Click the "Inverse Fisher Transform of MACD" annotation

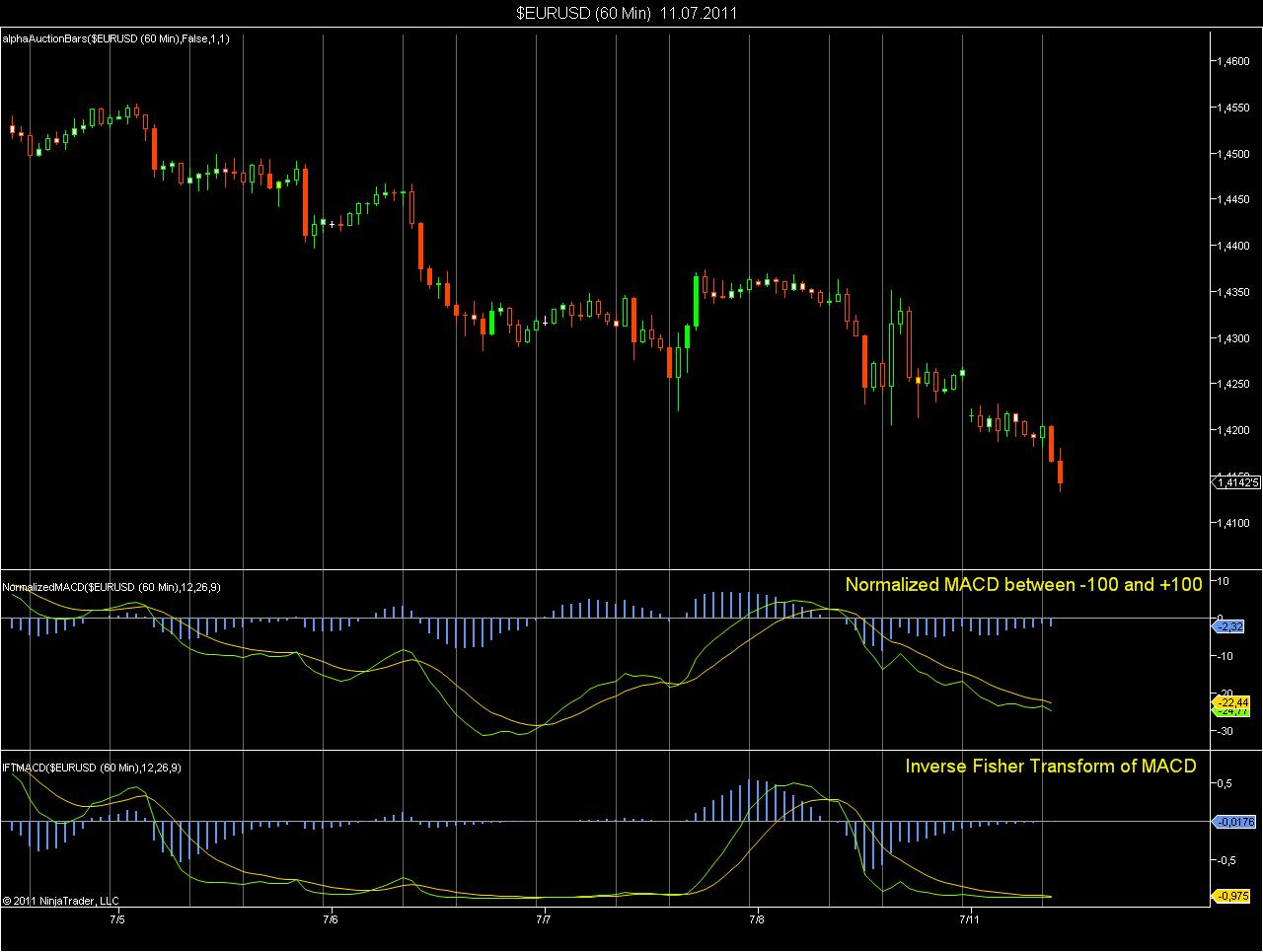click(1051, 766)
